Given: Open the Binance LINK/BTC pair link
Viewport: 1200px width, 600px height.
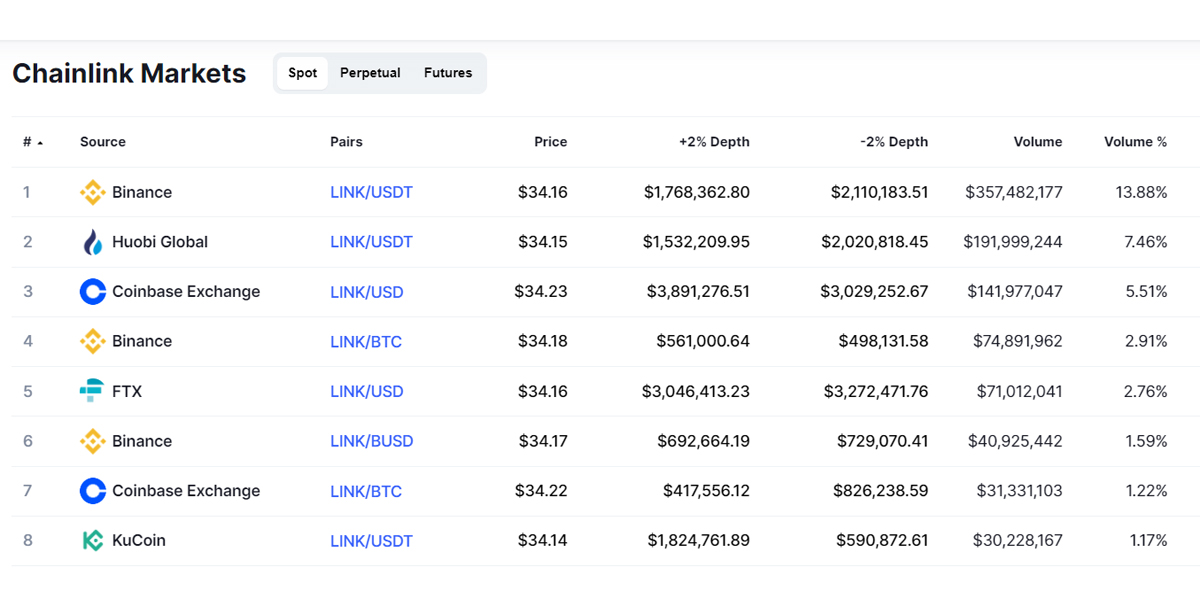Looking at the screenshot, I should (x=366, y=341).
